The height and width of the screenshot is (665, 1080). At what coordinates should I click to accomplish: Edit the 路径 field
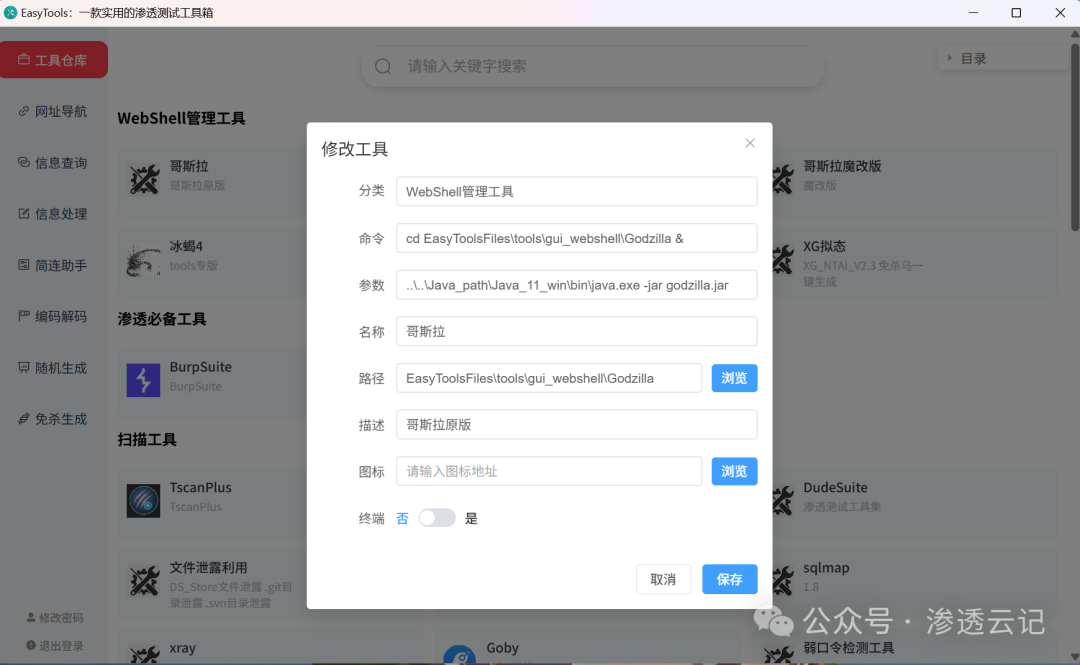[549, 378]
